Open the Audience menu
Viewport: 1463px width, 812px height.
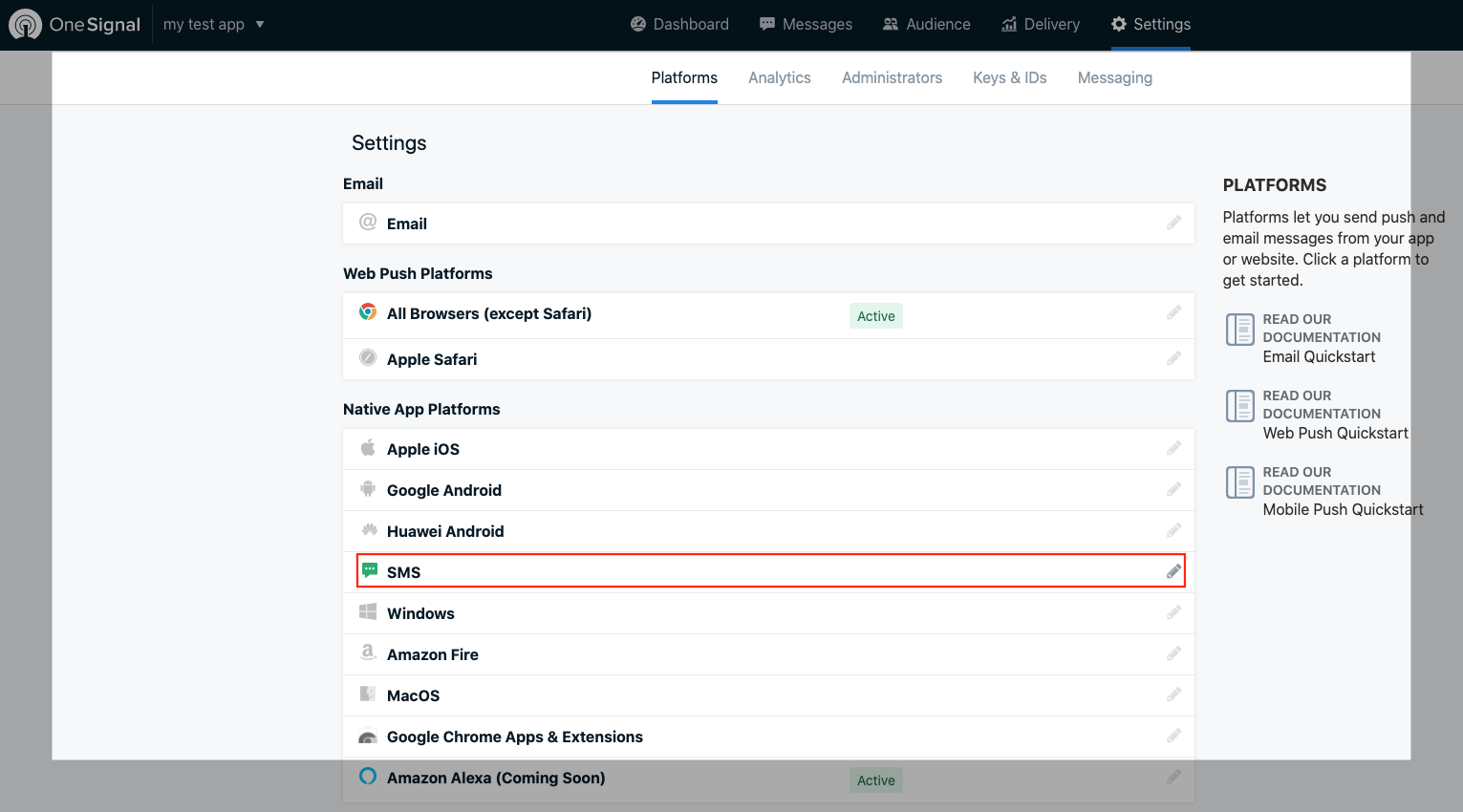point(926,24)
